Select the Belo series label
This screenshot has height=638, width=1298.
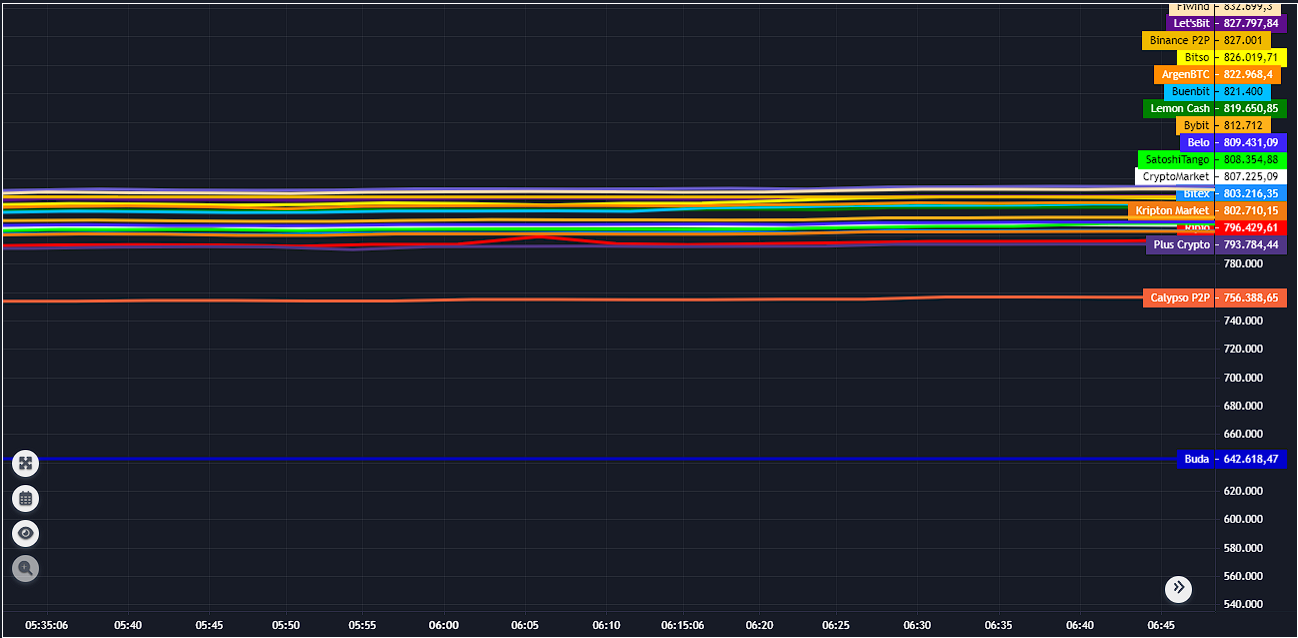pyautogui.click(x=1198, y=142)
